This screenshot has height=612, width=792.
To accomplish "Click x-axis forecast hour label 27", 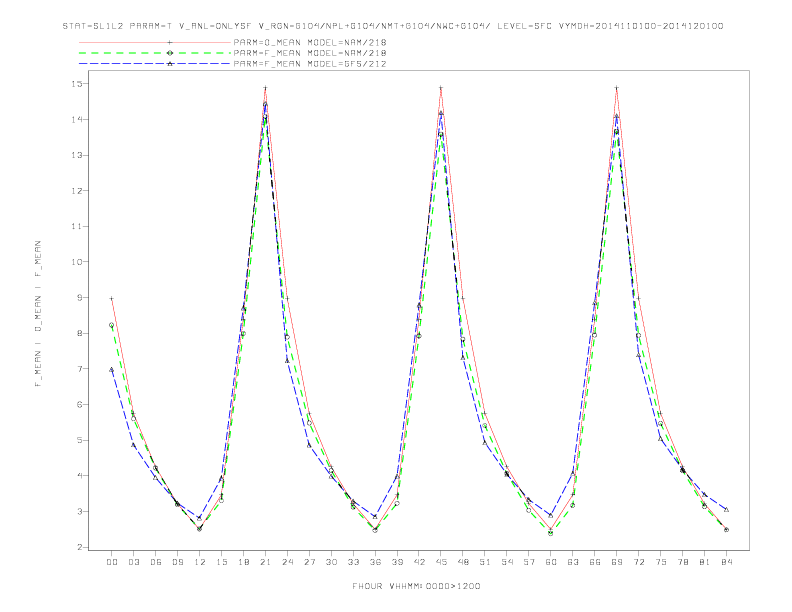I will click(309, 562).
